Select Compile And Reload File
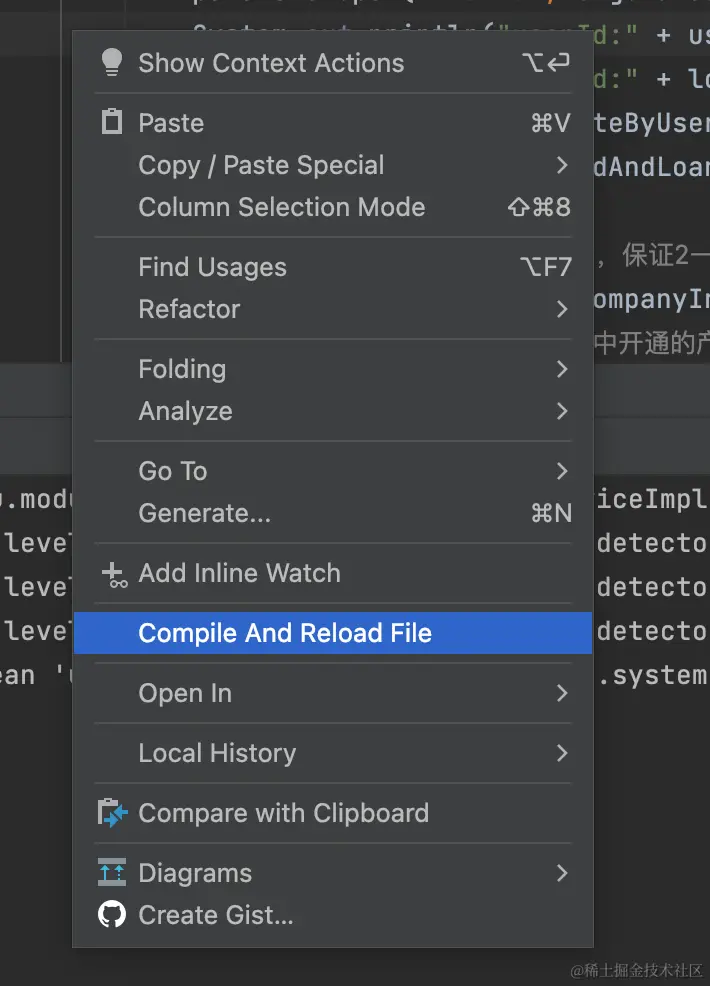The height and width of the screenshot is (986, 710). click(x=333, y=633)
